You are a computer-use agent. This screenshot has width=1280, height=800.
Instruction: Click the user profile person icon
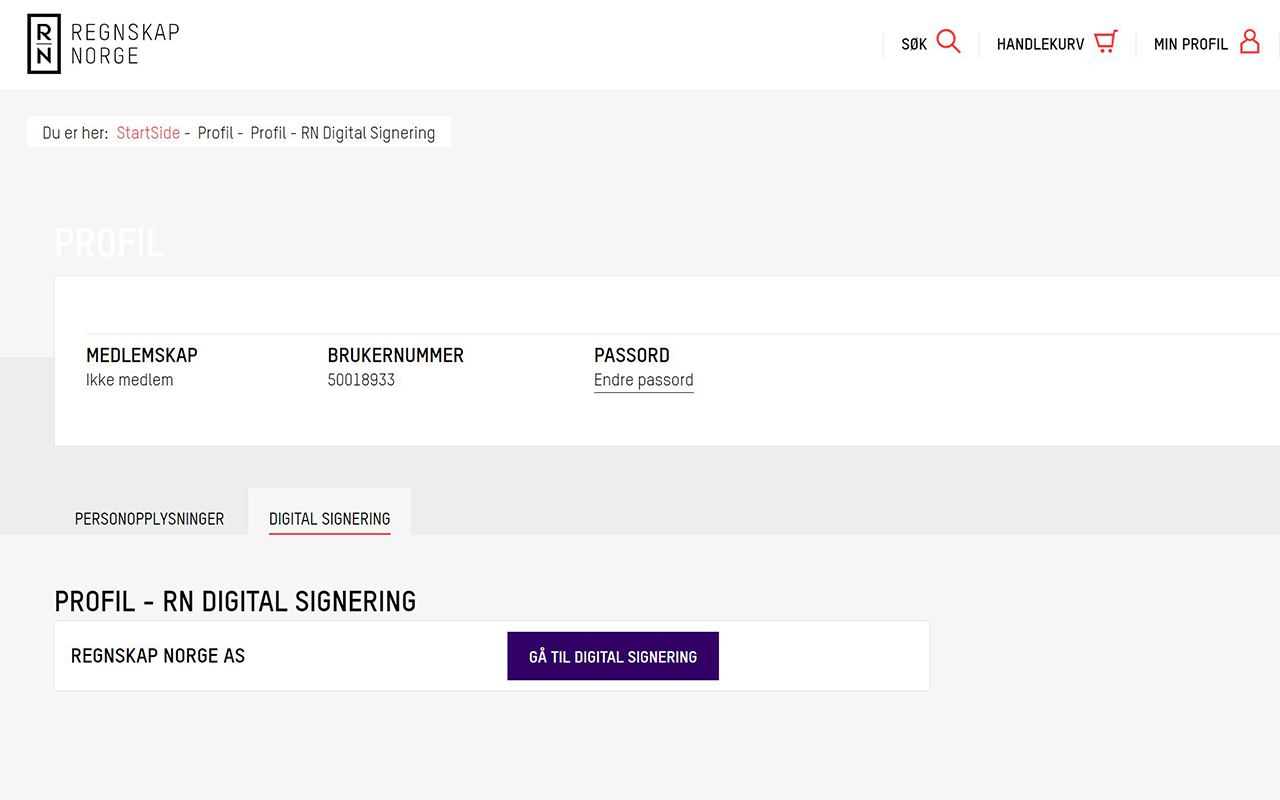point(1249,41)
